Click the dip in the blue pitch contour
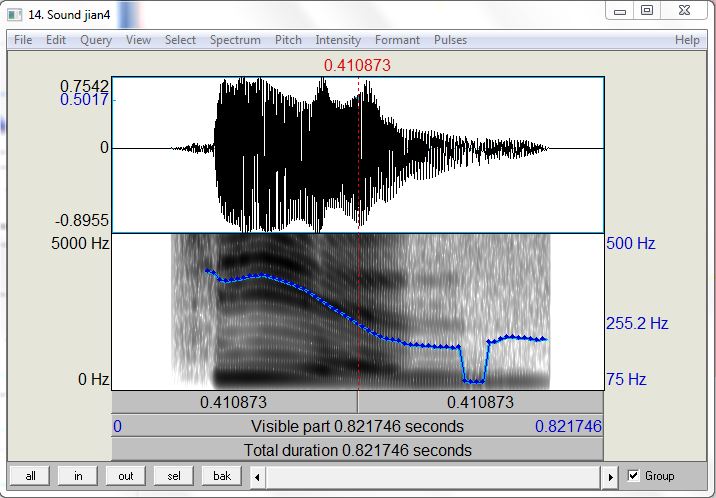 pyautogui.click(x=474, y=381)
